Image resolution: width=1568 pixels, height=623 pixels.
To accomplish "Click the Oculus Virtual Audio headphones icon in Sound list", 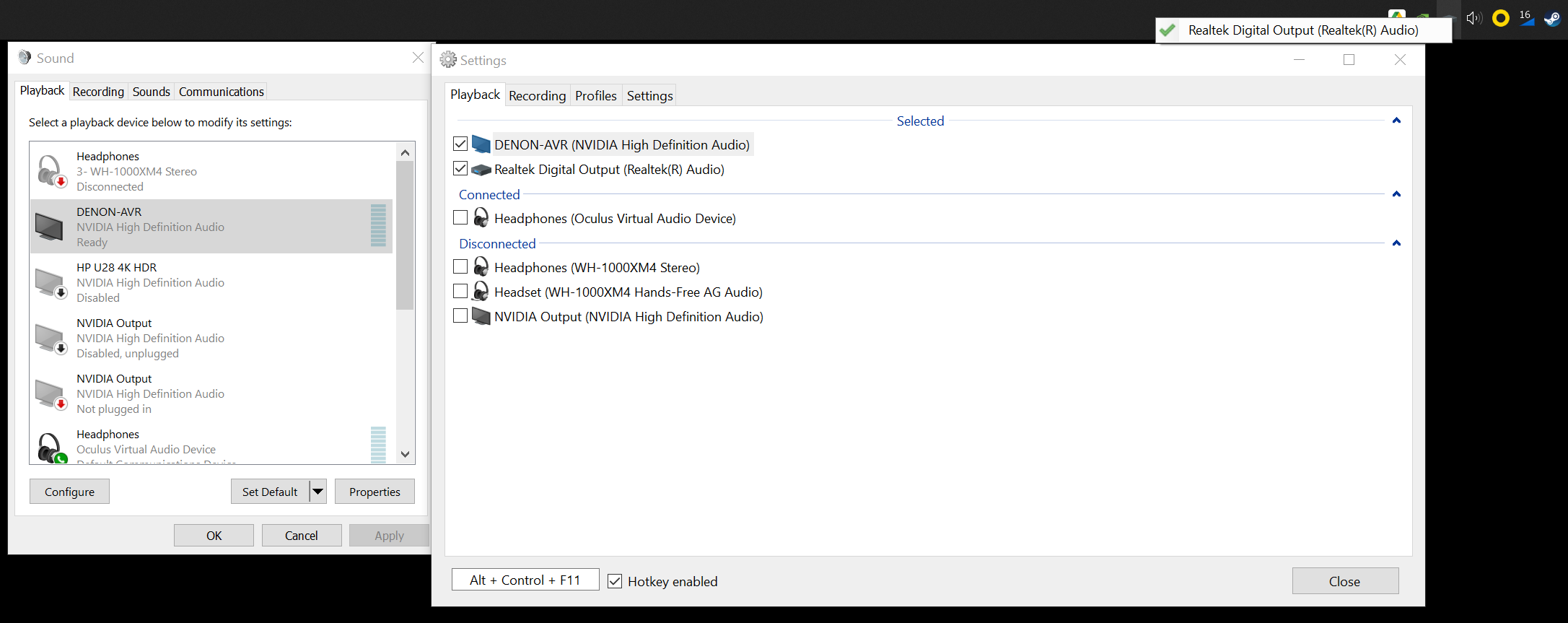I will click(51, 448).
